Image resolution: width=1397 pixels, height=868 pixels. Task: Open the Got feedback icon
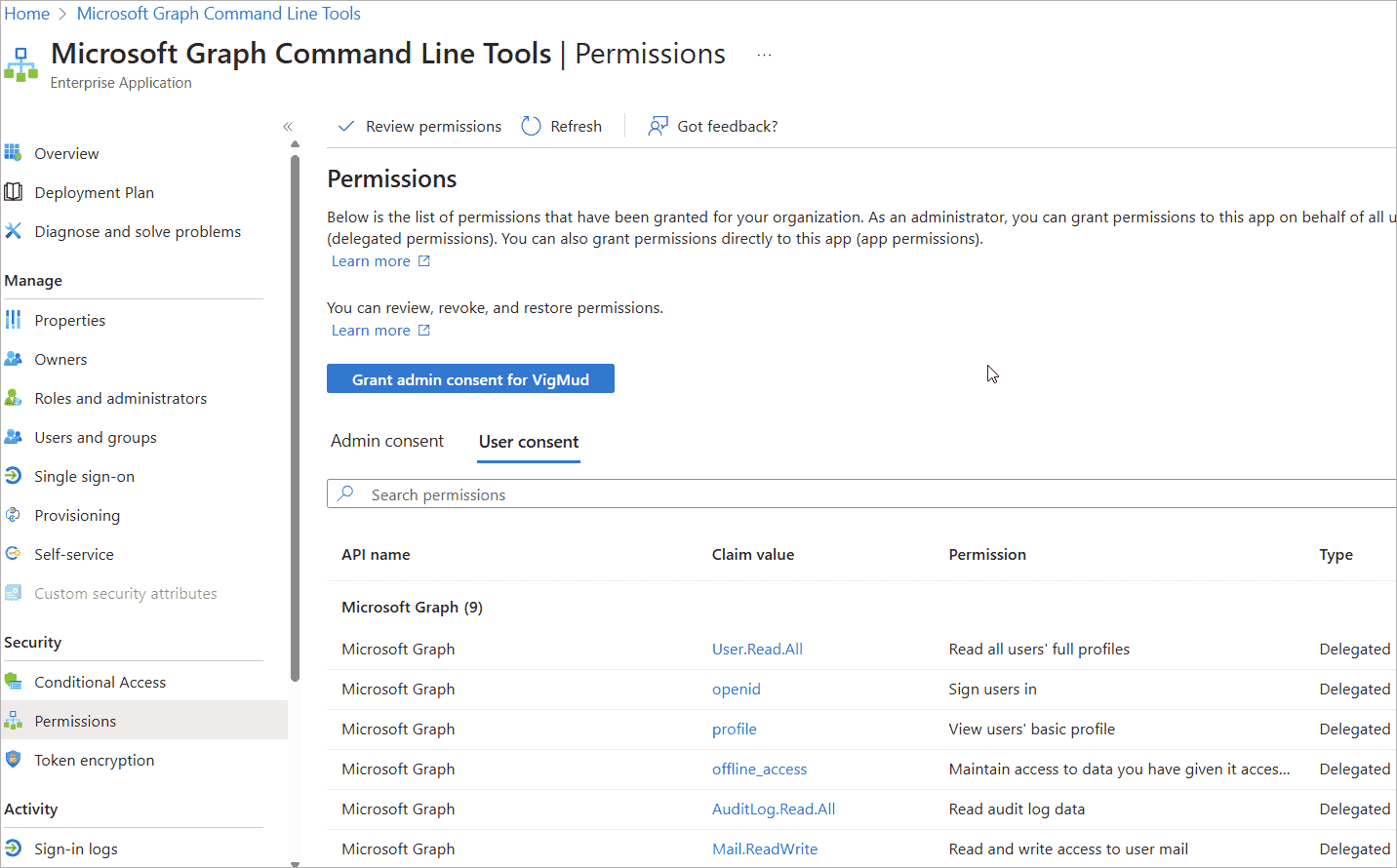point(659,126)
